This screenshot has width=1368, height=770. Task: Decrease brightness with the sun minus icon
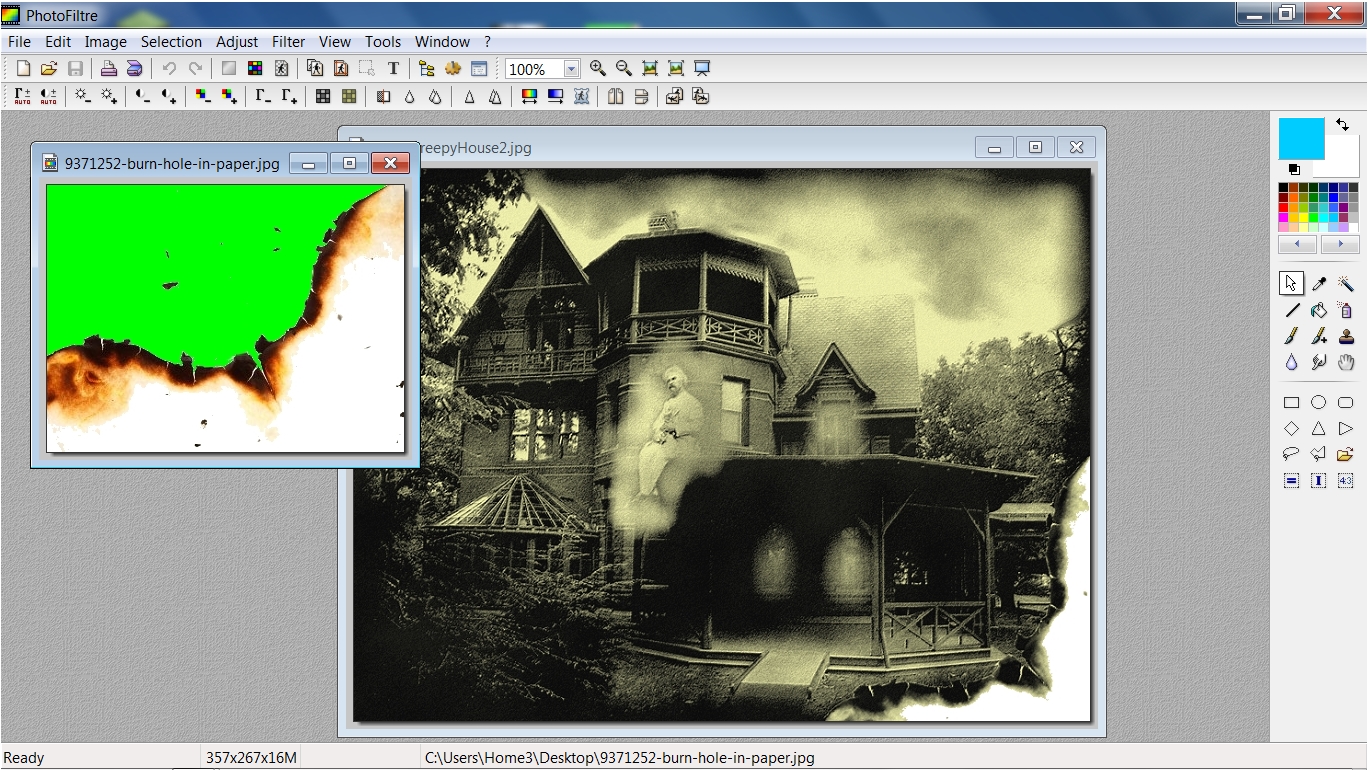tap(83, 96)
